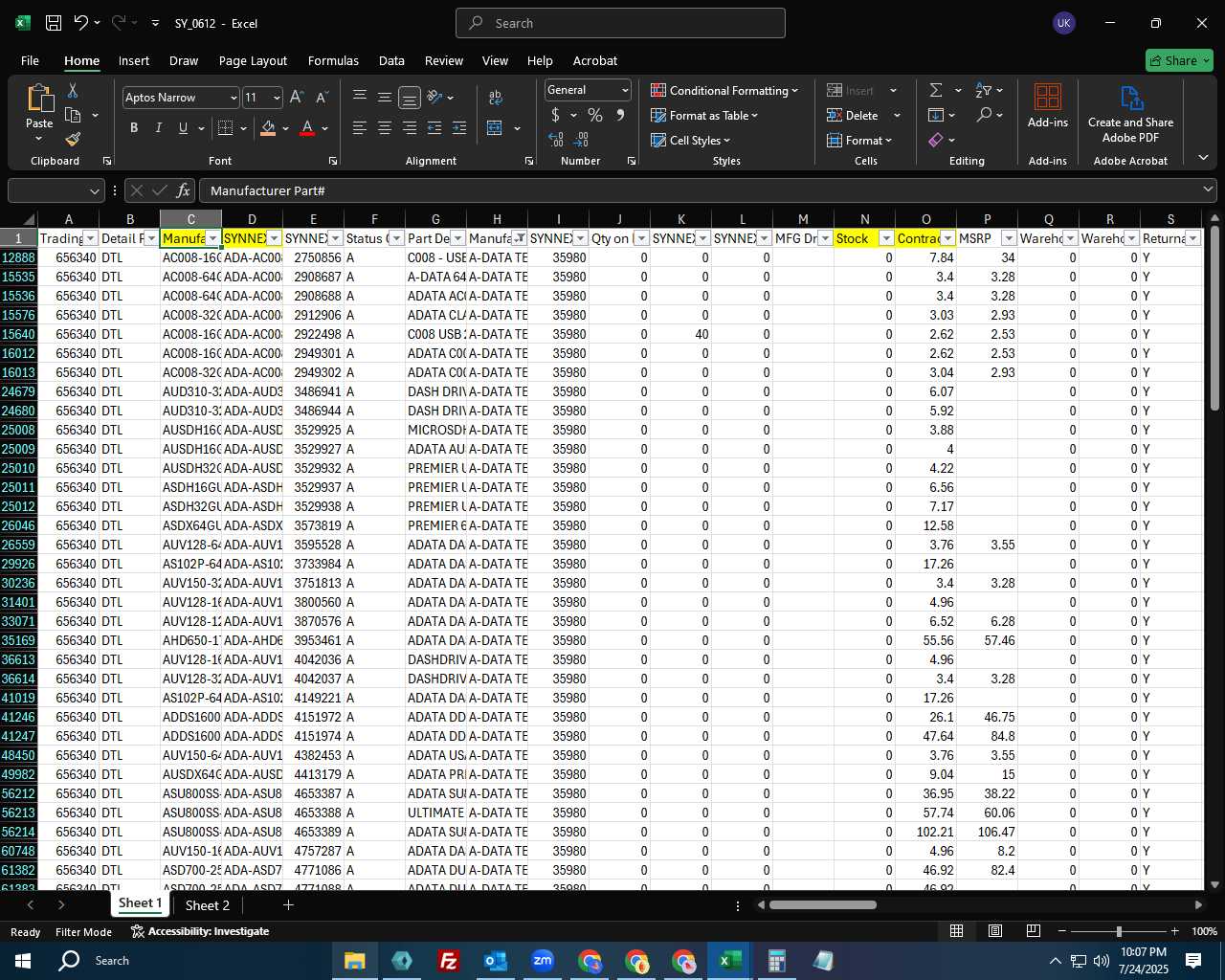
Task: Open the font name dropdown Aptos Narrow
Action: 233,98
